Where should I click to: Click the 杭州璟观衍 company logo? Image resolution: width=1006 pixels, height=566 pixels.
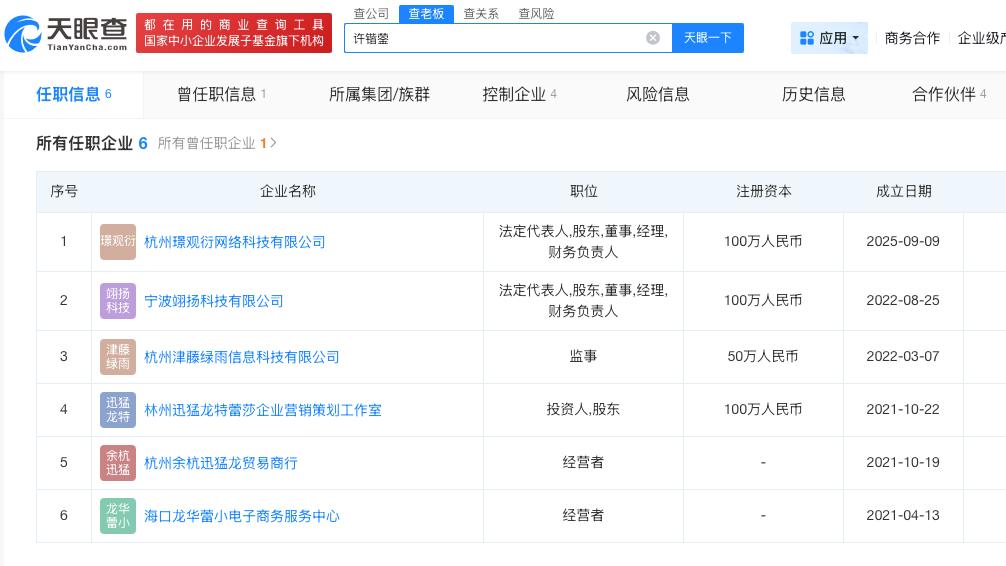(x=118, y=241)
